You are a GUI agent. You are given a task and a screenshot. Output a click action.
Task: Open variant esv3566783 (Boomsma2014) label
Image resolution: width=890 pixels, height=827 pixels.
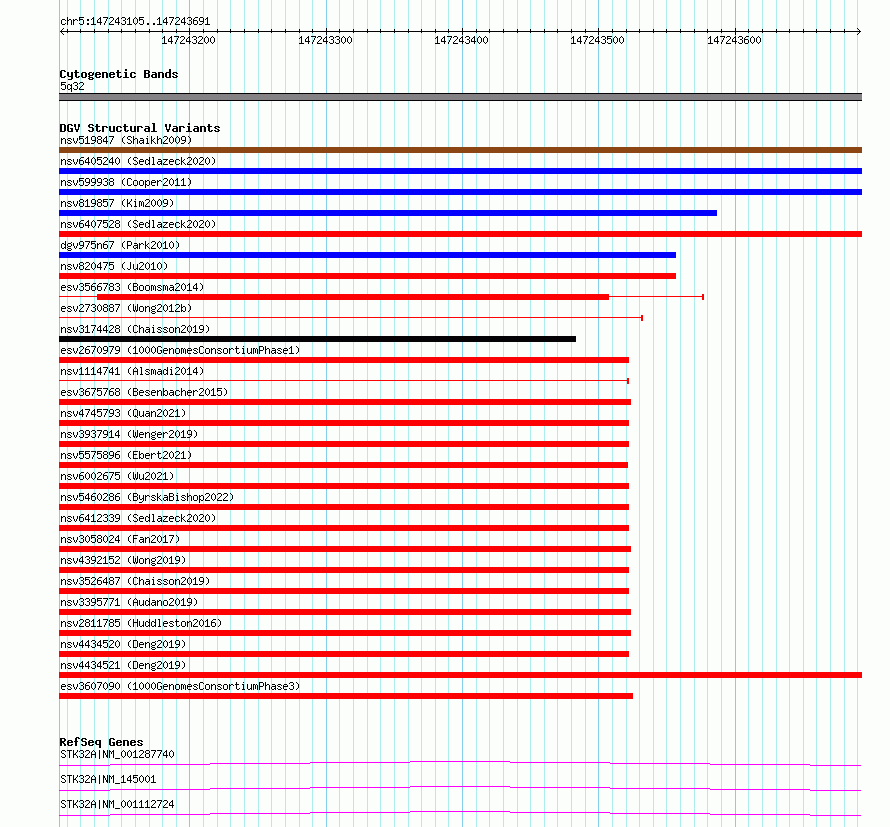pyautogui.click(x=132, y=287)
